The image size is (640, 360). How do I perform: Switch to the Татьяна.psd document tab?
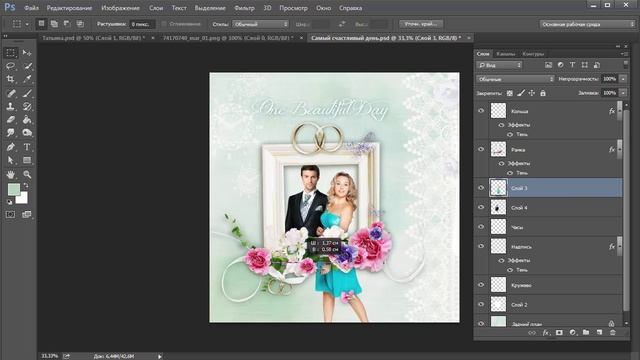(x=93, y=38)
